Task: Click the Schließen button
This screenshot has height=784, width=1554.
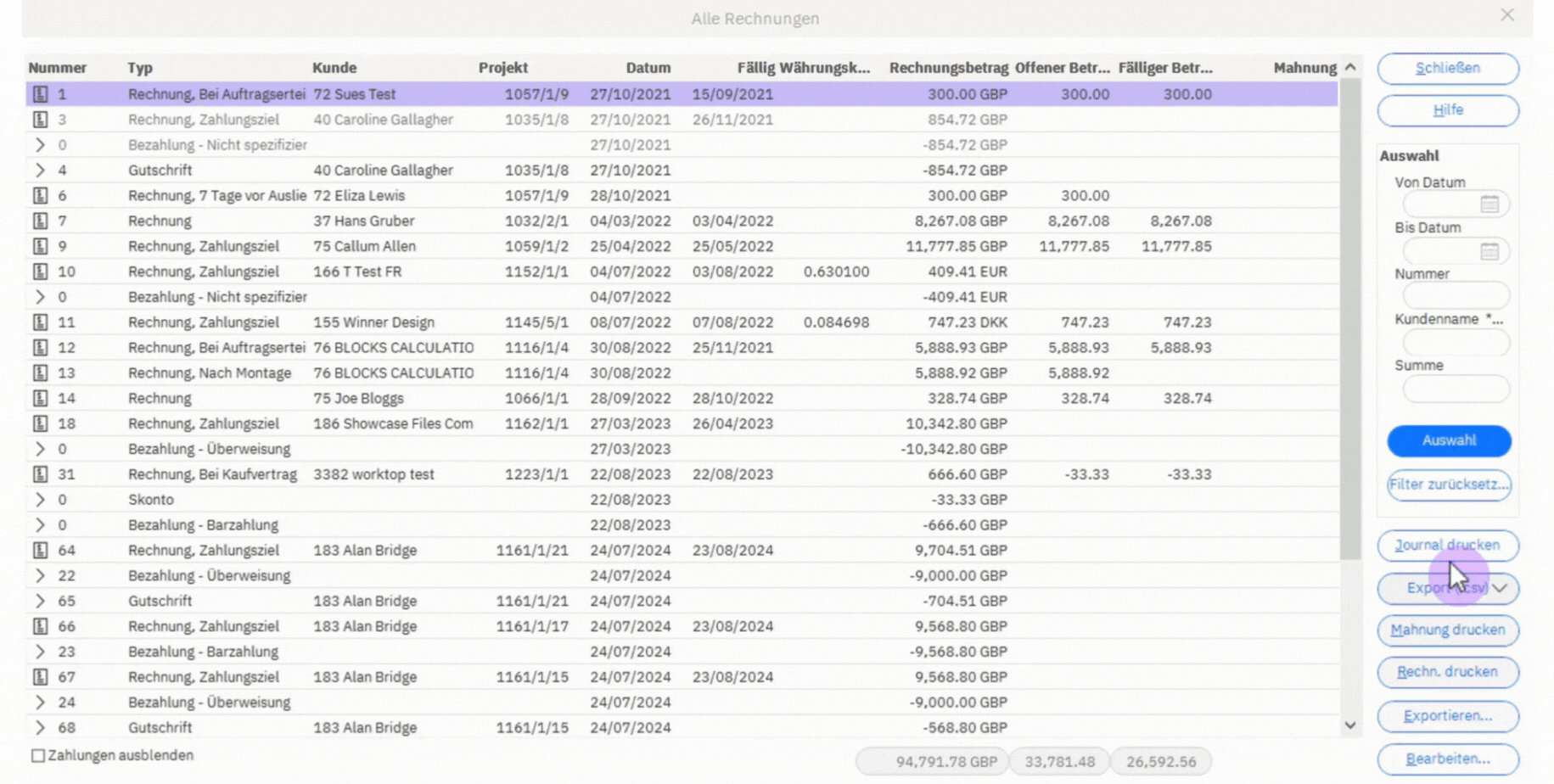Action: (x=1447, y=68)
